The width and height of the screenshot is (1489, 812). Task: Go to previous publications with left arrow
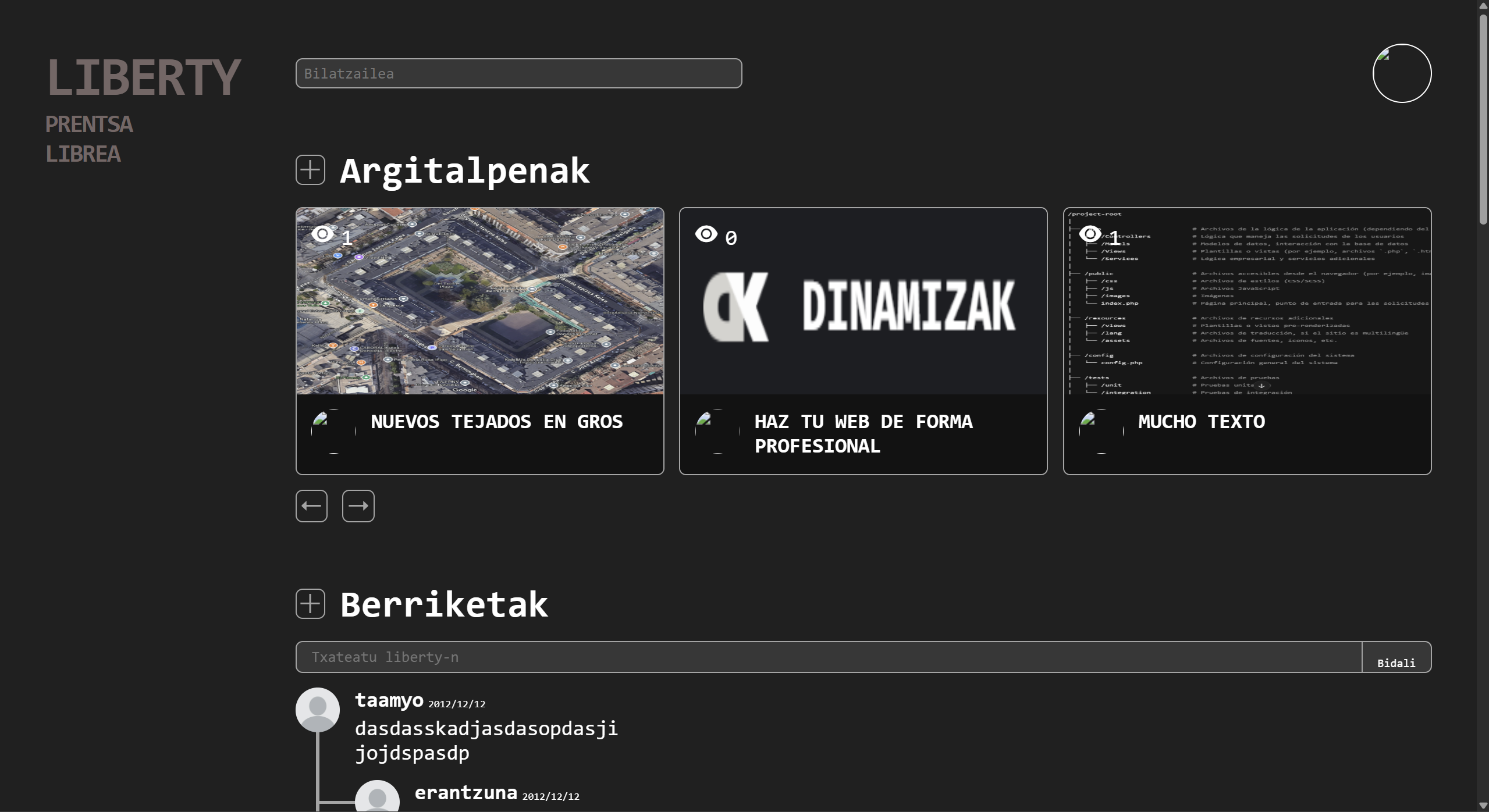click(x=311, y=505)
